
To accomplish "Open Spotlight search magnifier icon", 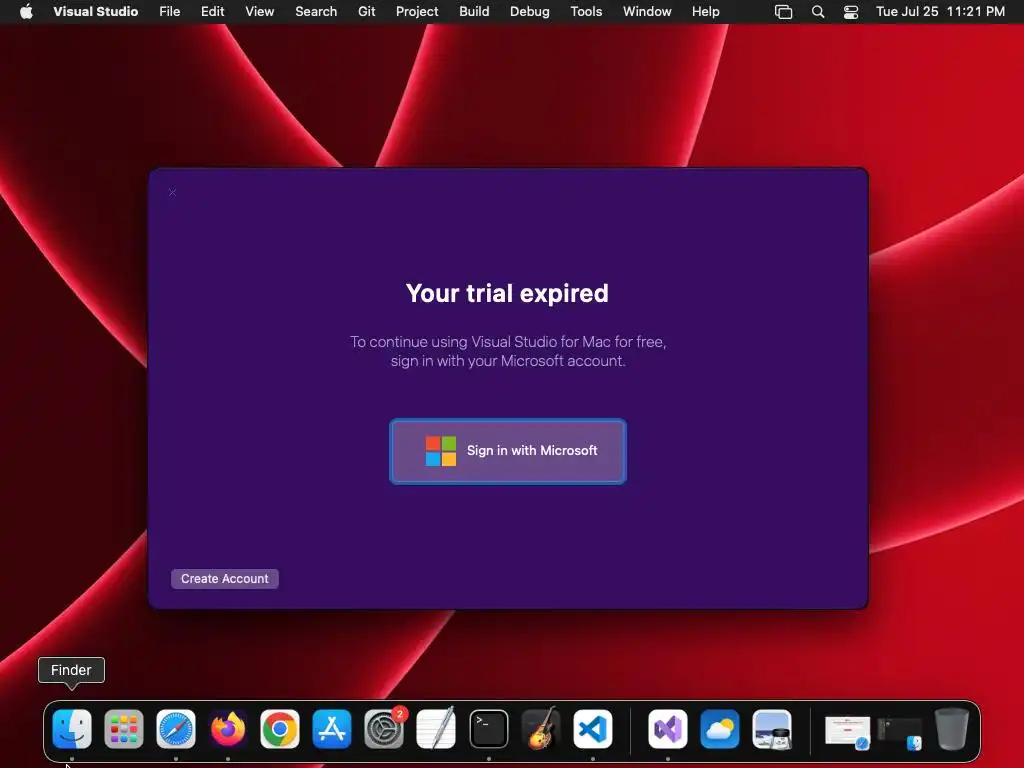I will pyautogui.click(x=818, y=12).
